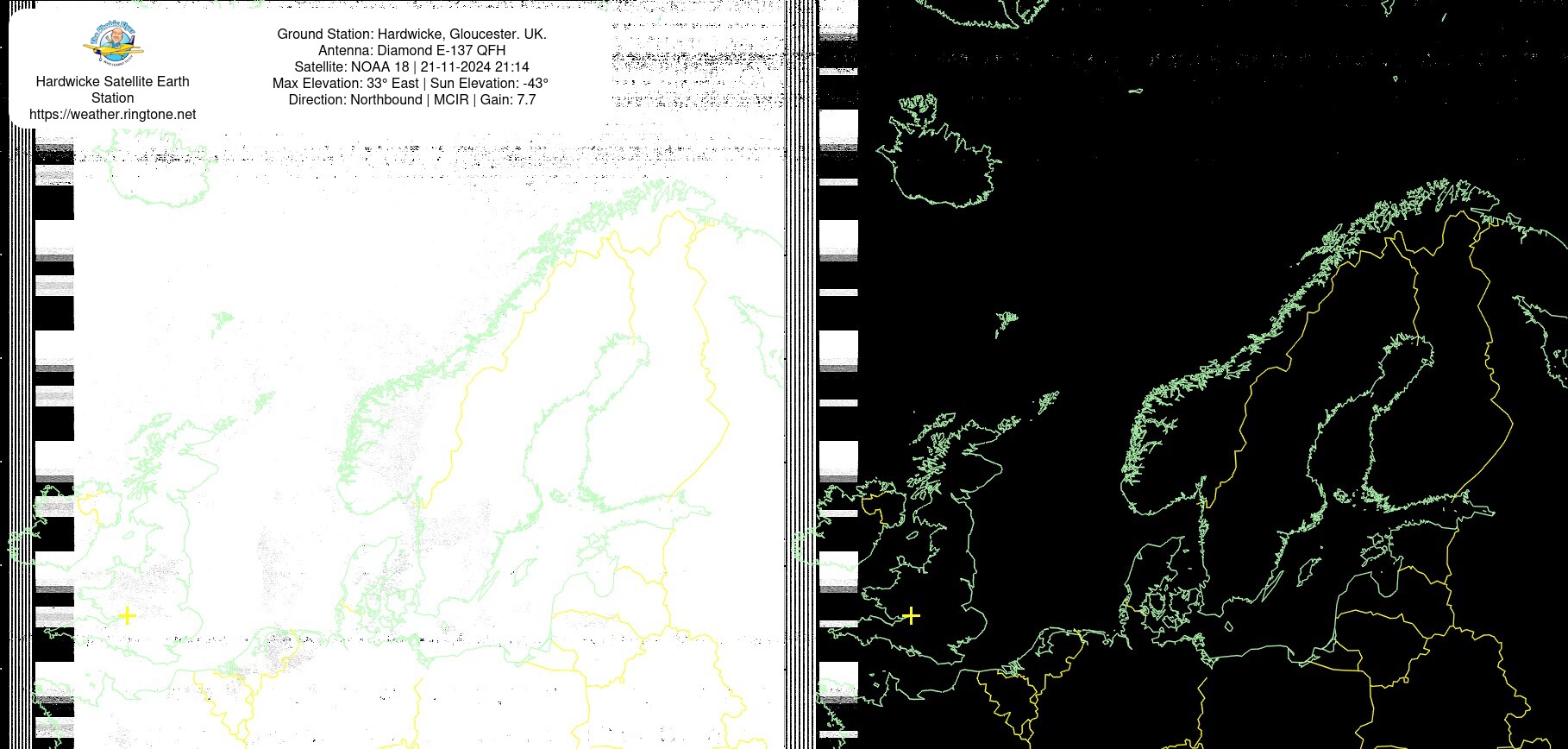Click the yellow airplane station logo
This screenshot has height=749, width=1568.
[x=113, y=45]
